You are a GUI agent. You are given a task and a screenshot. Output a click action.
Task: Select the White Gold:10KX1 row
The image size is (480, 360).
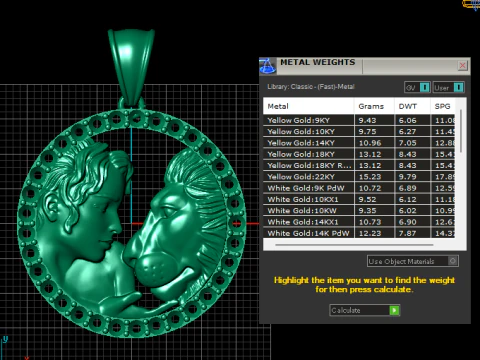tap(359, 200)
